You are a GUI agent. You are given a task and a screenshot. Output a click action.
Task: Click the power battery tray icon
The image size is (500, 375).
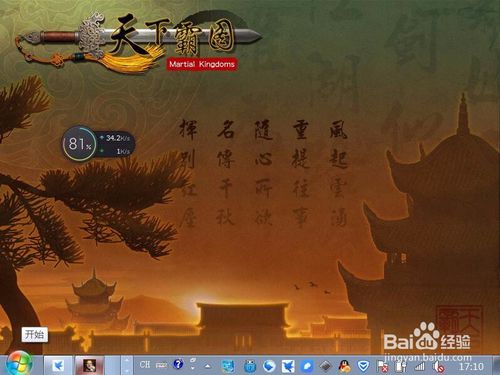tap(401, 367)
